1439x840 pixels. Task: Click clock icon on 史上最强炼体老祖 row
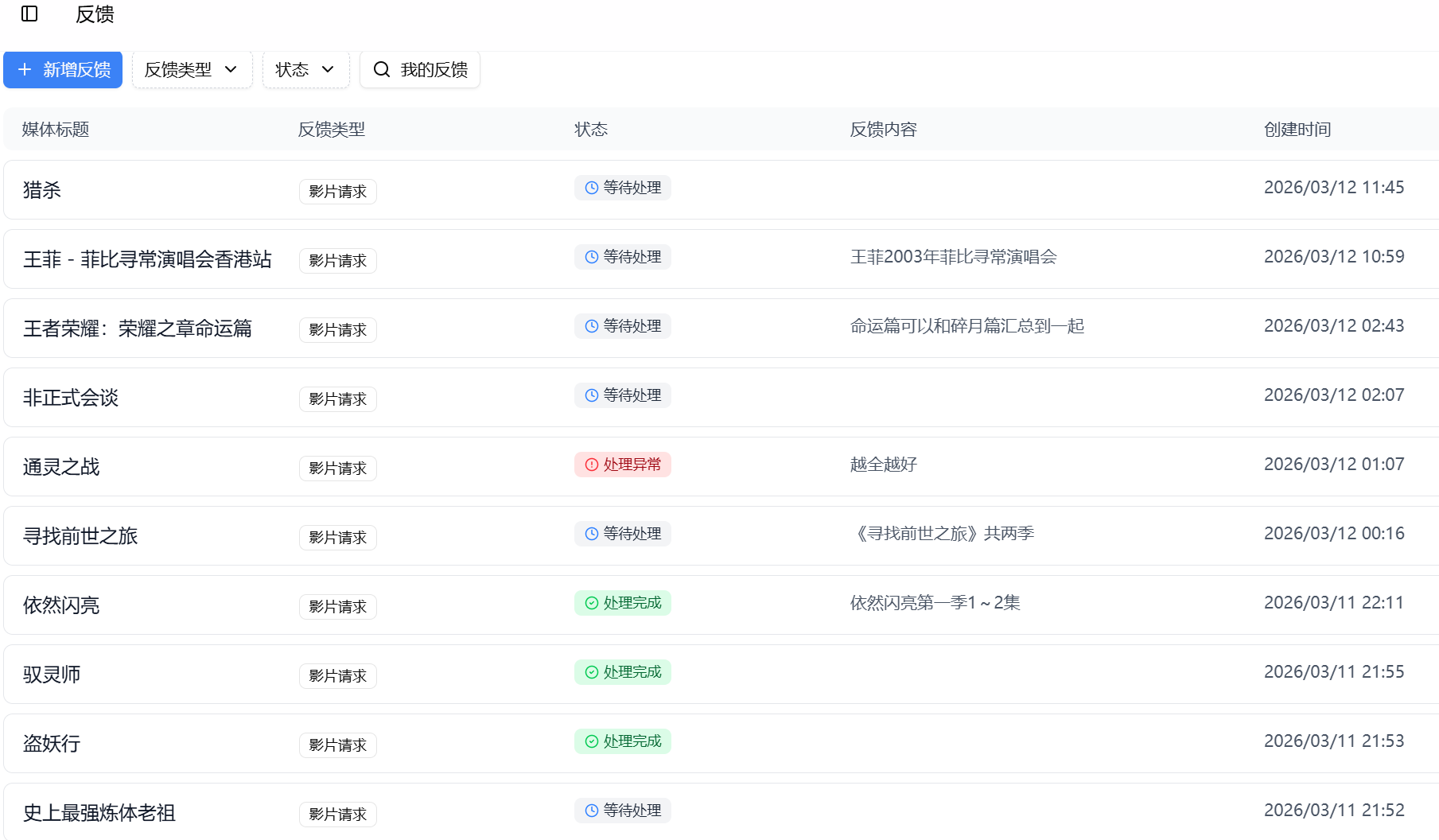click(592, 811)
